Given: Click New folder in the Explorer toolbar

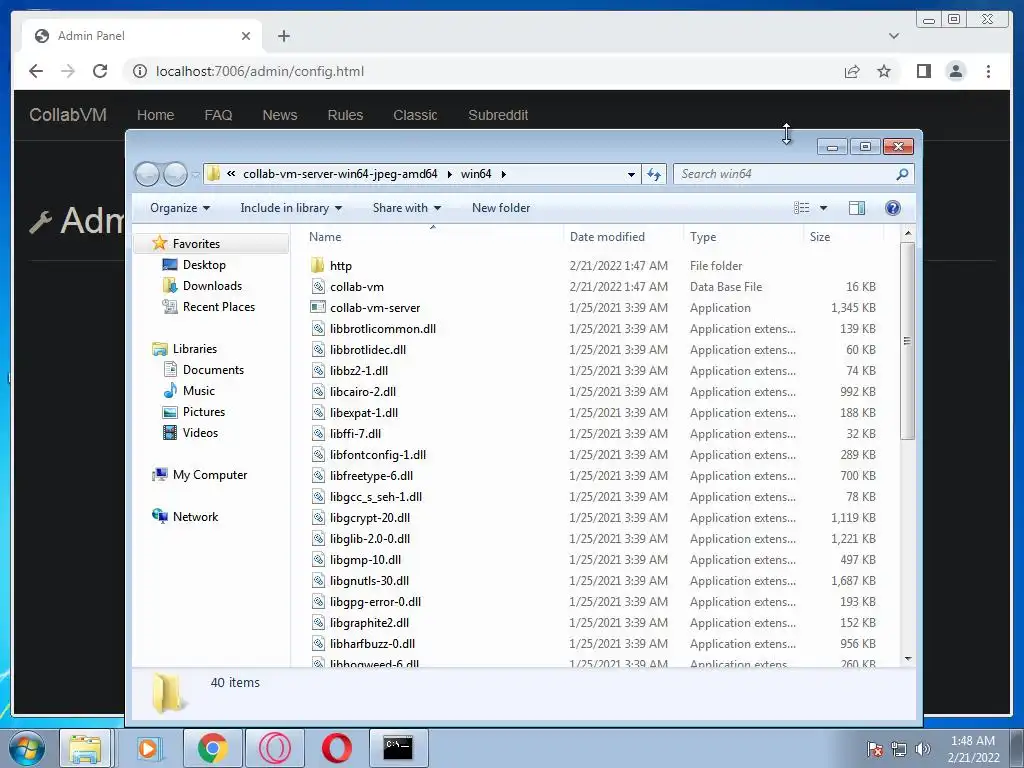Looking at the screenshot, I should (x=501, y=208).
